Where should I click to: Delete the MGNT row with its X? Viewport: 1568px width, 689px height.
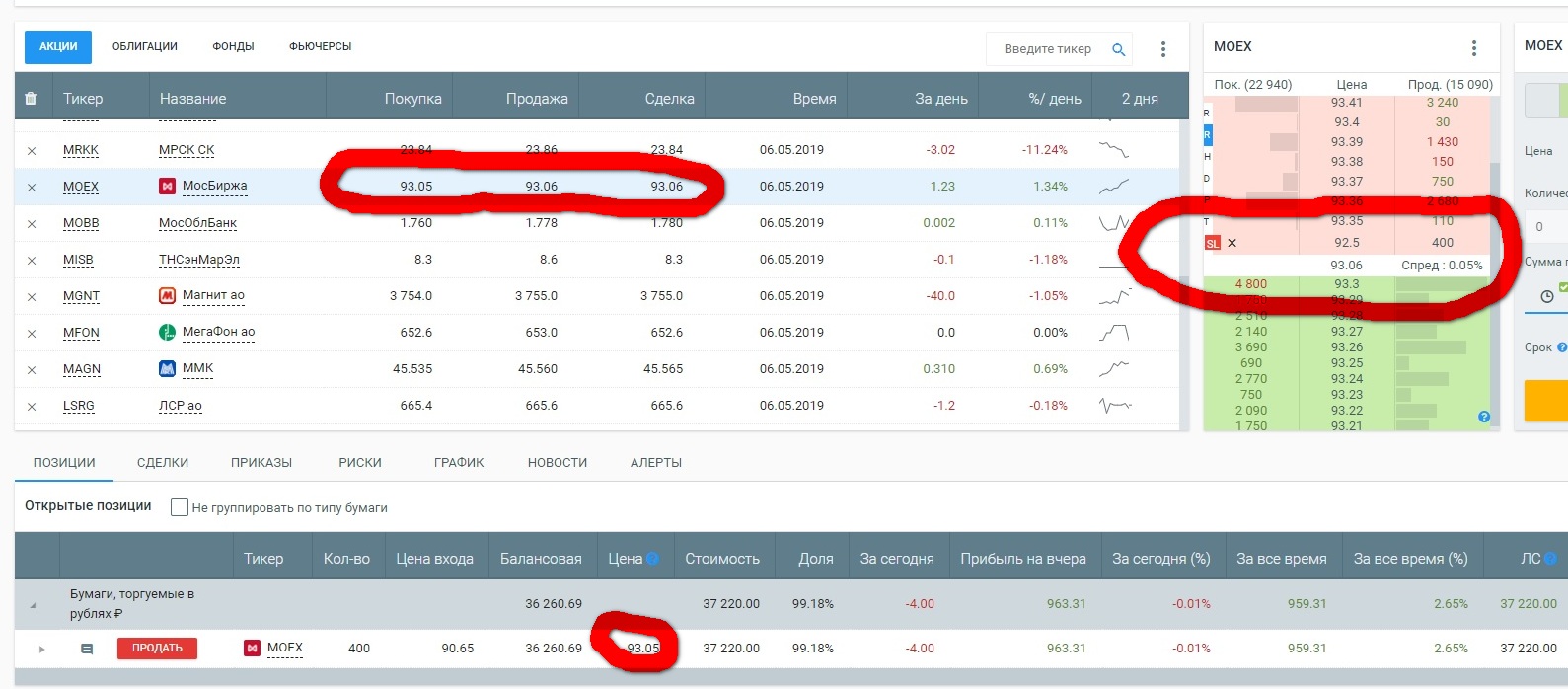32,297
